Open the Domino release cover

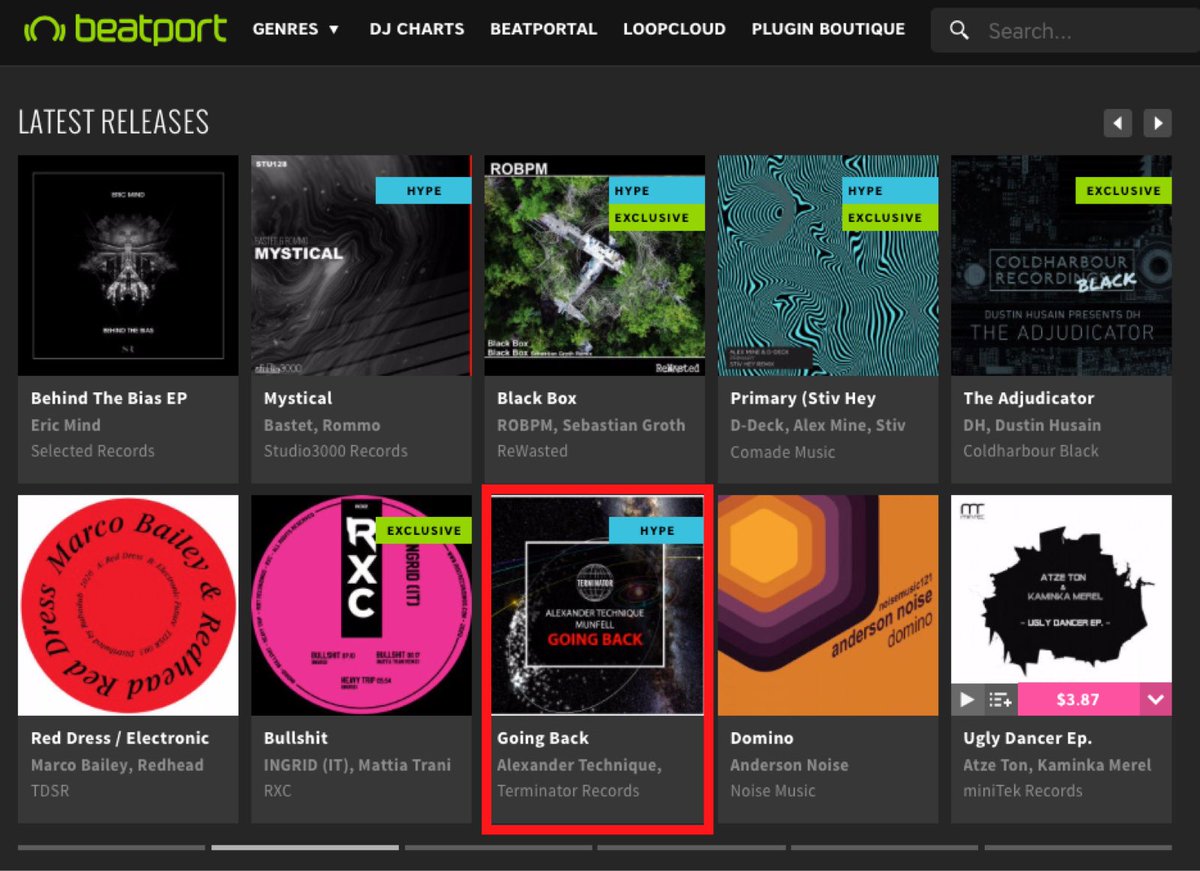828,605
